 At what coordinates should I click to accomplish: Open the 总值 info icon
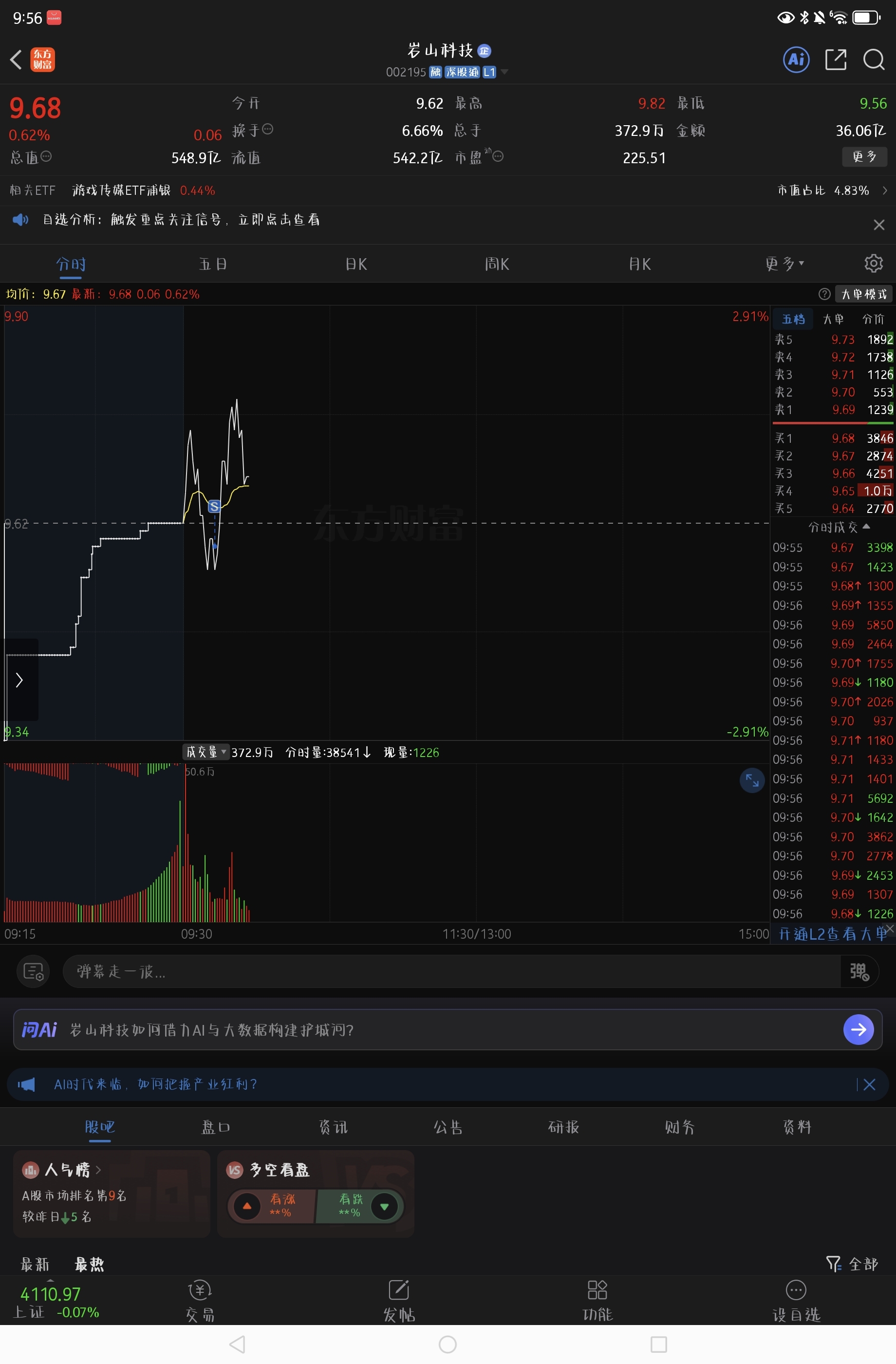tap(46, 156)
